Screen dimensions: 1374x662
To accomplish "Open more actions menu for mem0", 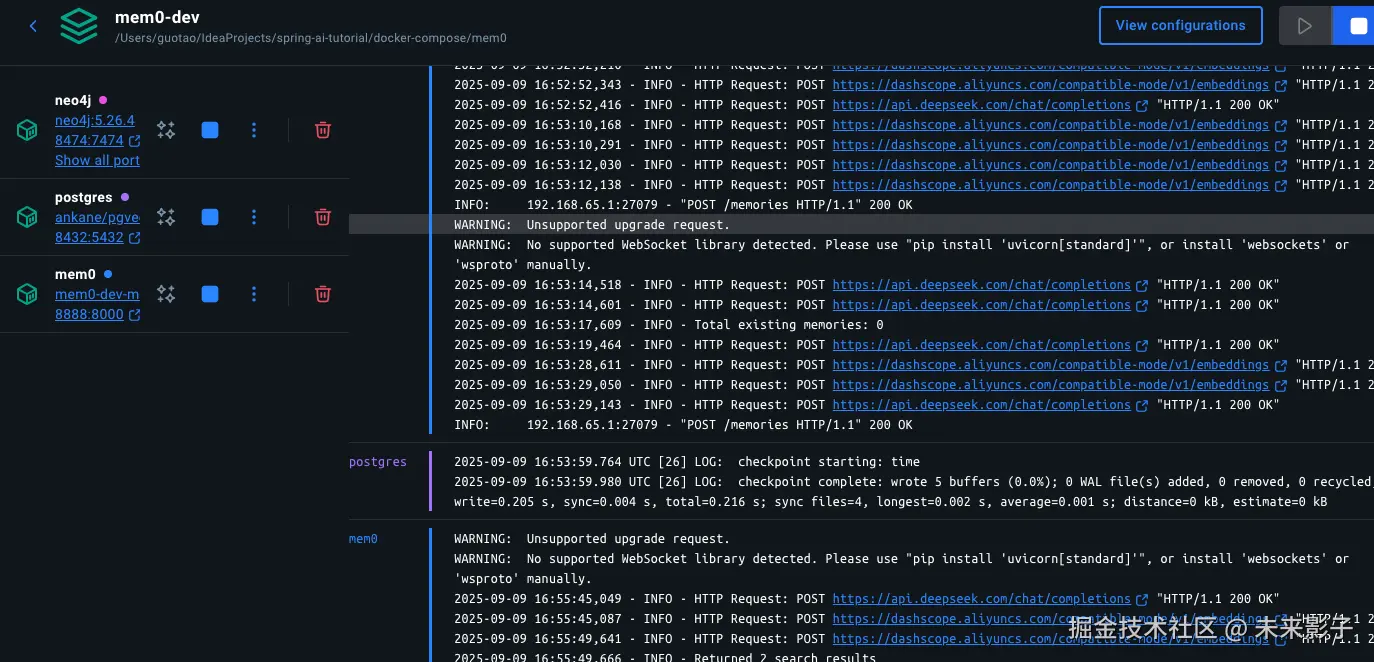I will (254, 294).
